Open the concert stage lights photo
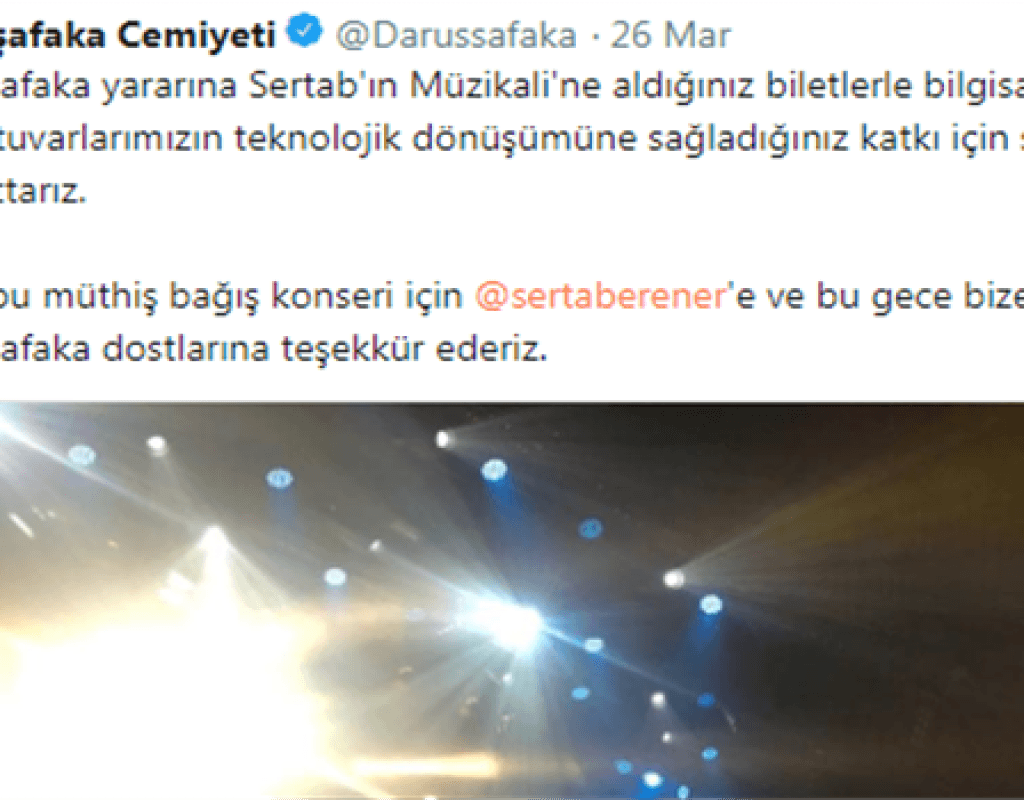The width and height of the screenshot is (1024, 800). click(x=512, y=601)
